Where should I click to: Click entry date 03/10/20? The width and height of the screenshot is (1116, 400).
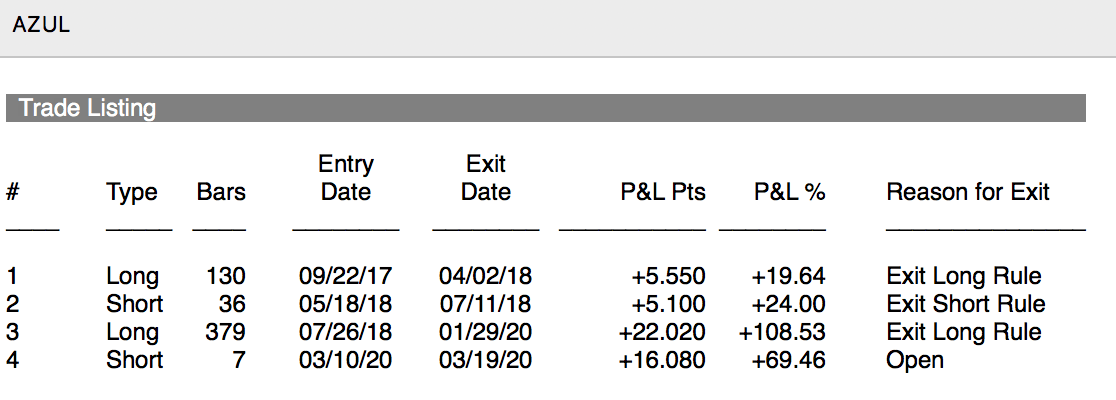[345, 360]
